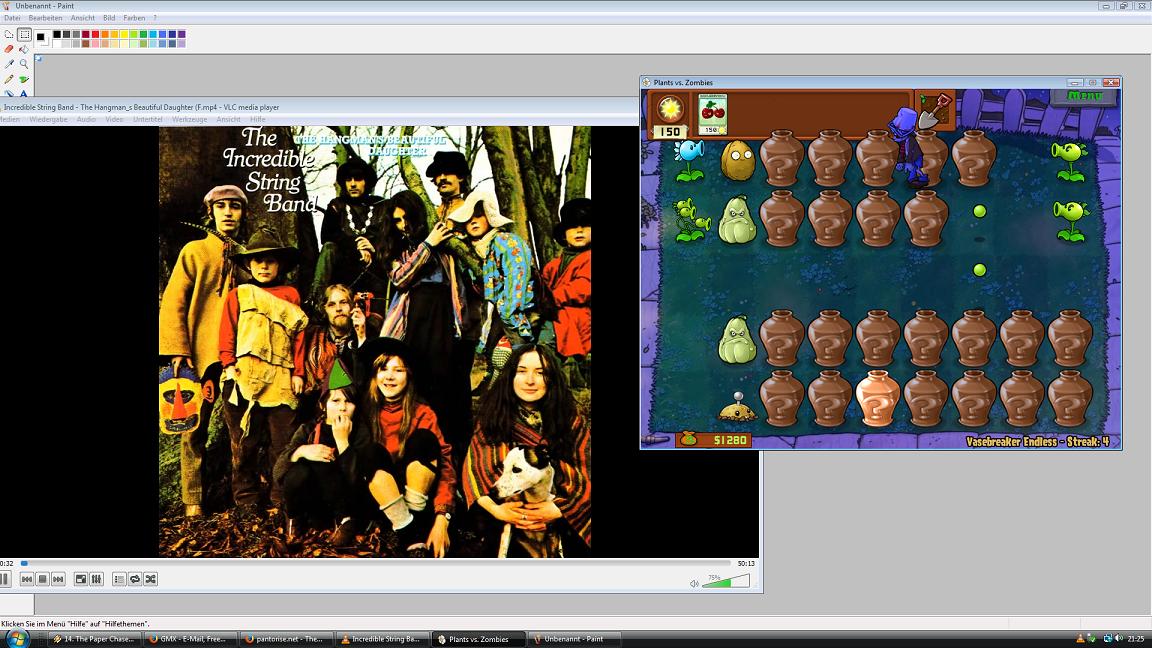Screen dimensions: 1152x648
Task: Open VLC extended settings equalizer icon
Action: (96, 579)
